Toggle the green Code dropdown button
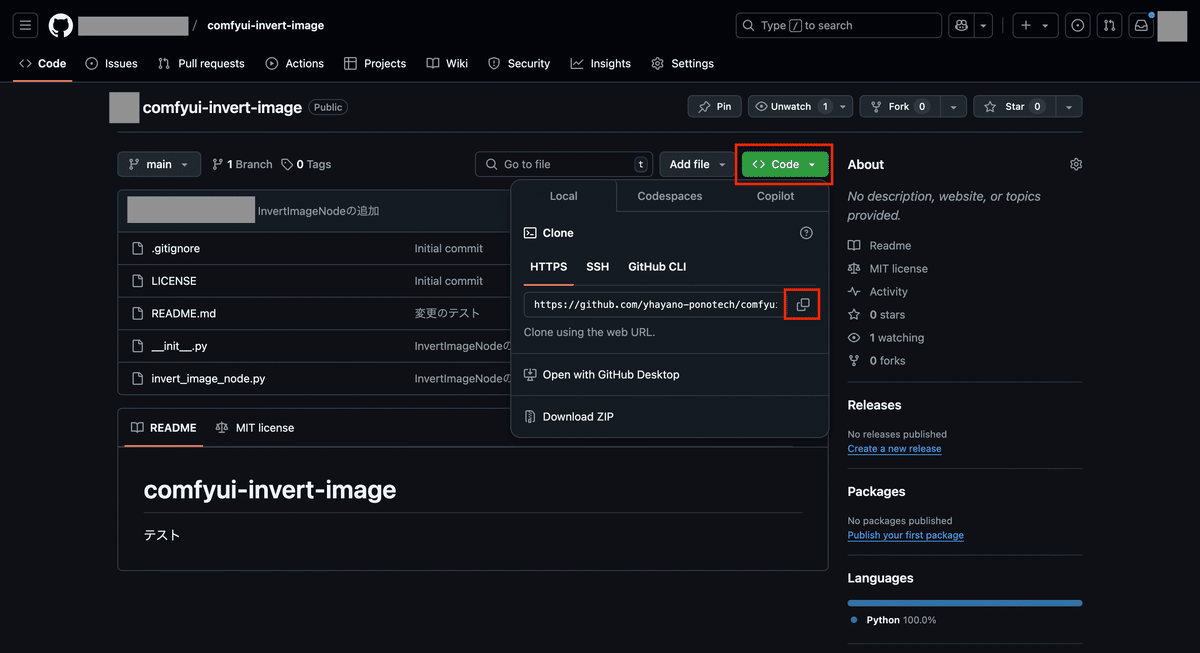 [785, 164]
